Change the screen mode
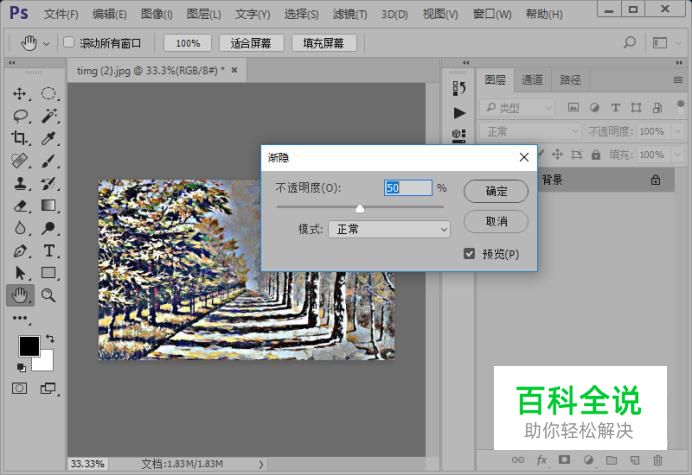The image size is (692, 475). (48, 388)
